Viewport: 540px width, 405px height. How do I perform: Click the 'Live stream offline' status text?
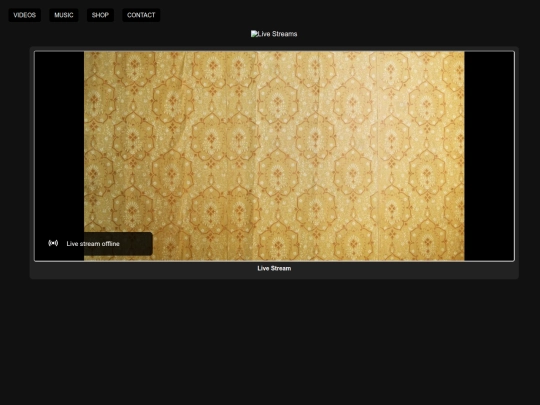click(x=93, y=244)
